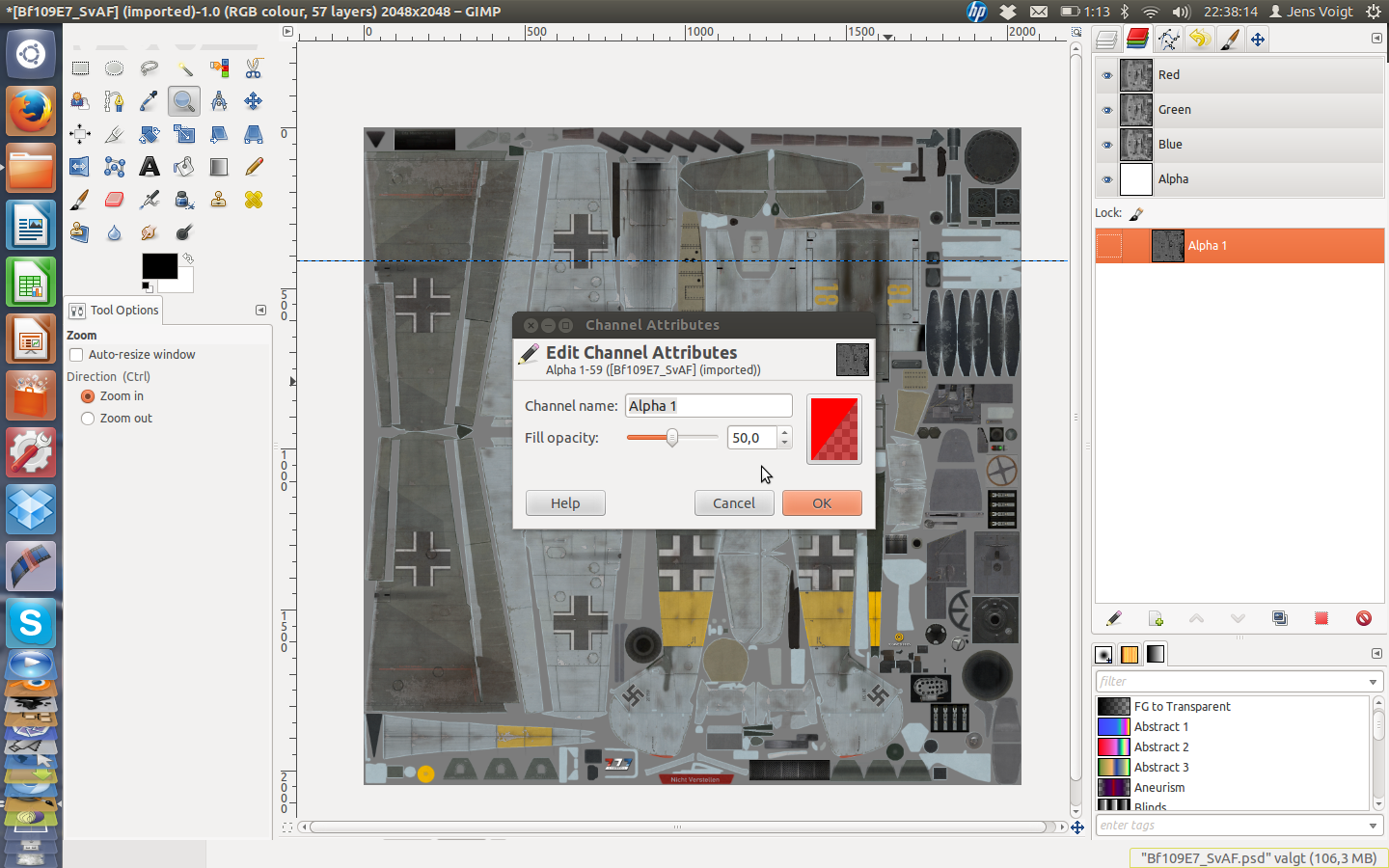
Task: Select the Heal tool
Action: coord(254,200)
